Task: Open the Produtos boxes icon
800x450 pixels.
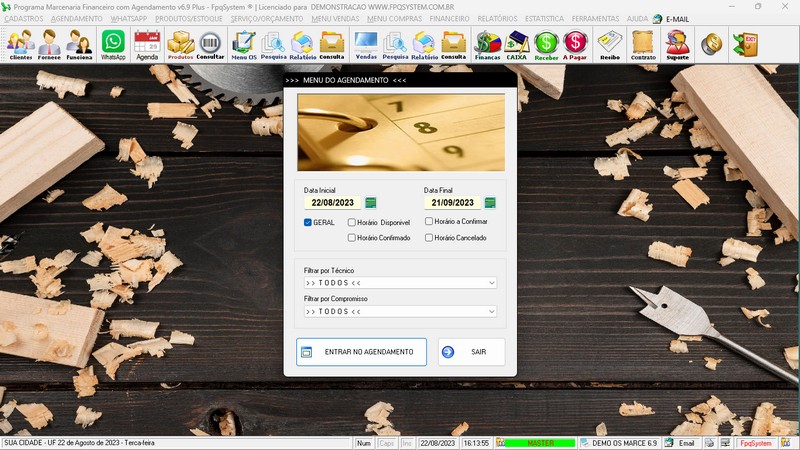Action: tap(181, 45)
